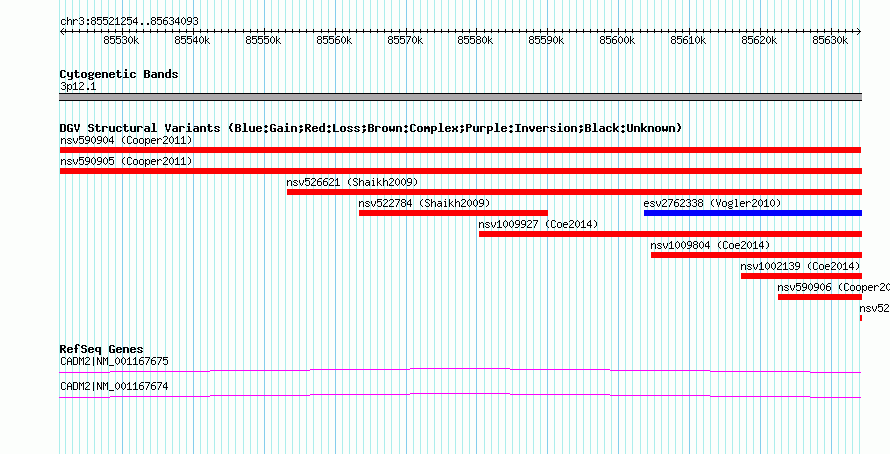Viewport: 890px width, 454px height.
Task: Click the nsv522784 (Shaikh2009) label
Action: (x=425, y=203)
